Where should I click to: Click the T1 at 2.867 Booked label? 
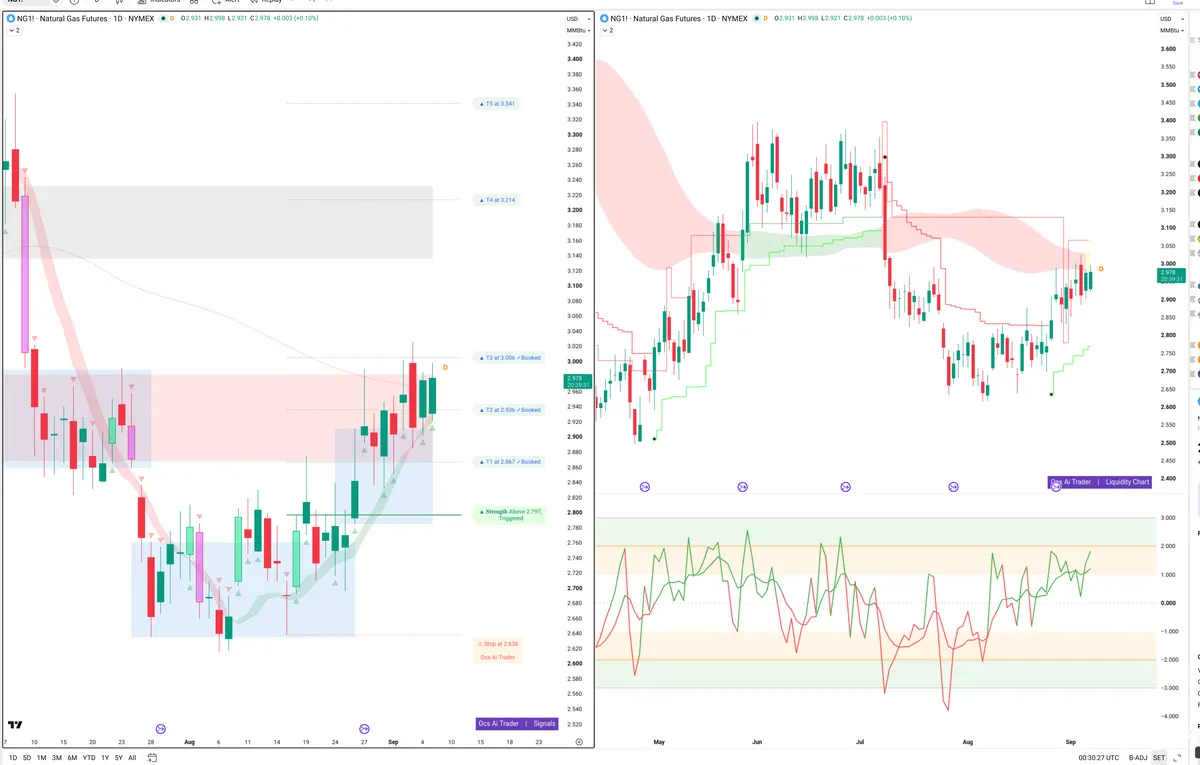[x=509, y=462]
